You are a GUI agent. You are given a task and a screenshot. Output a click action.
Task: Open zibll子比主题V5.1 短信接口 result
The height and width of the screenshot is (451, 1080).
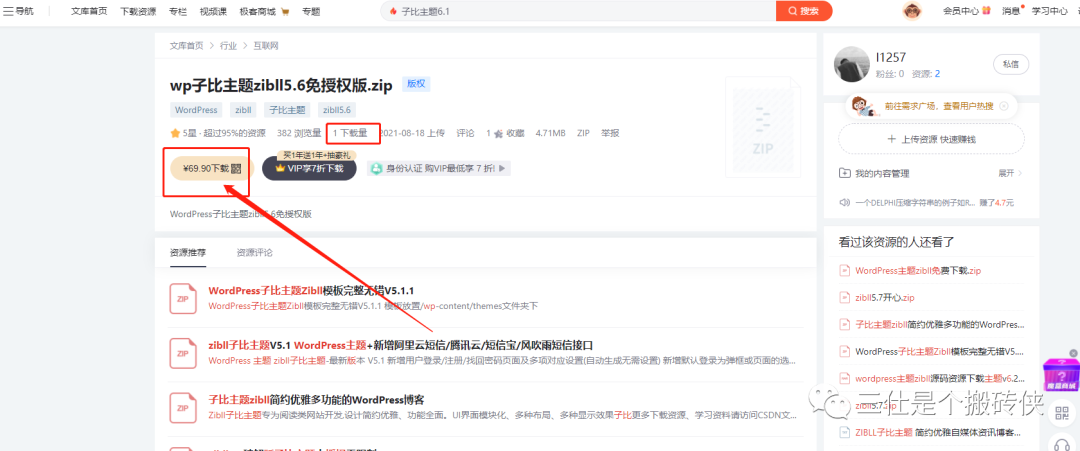coord(400,344)
